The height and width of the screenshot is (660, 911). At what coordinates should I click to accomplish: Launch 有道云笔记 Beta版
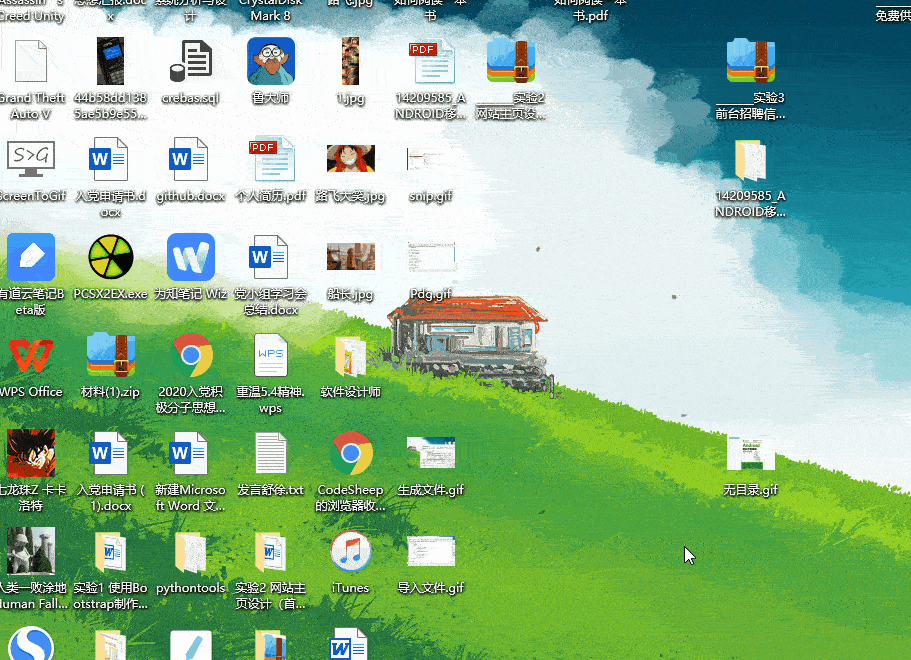[31, 257]
